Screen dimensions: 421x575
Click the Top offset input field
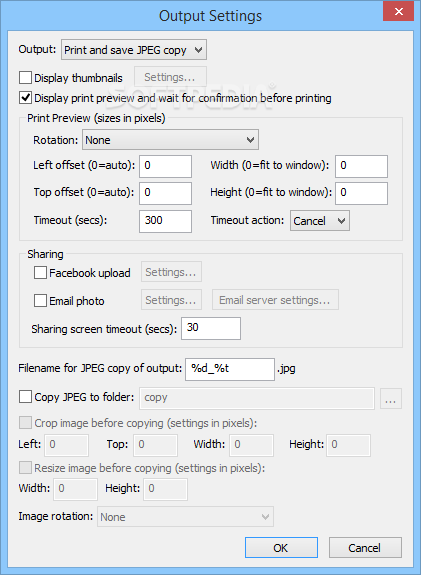[165, 193]
